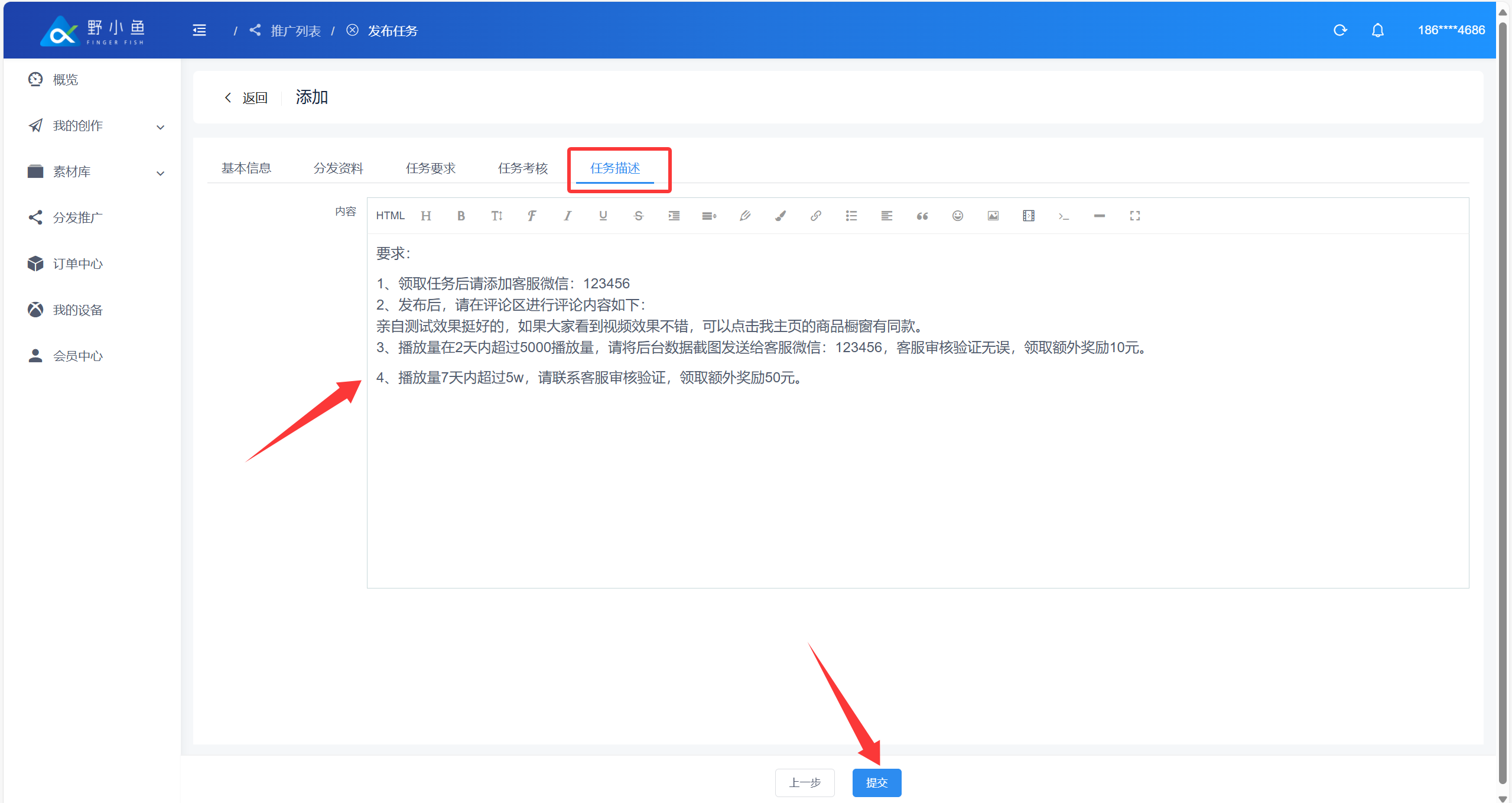Go back with 上一步 button

coord(804,782)
